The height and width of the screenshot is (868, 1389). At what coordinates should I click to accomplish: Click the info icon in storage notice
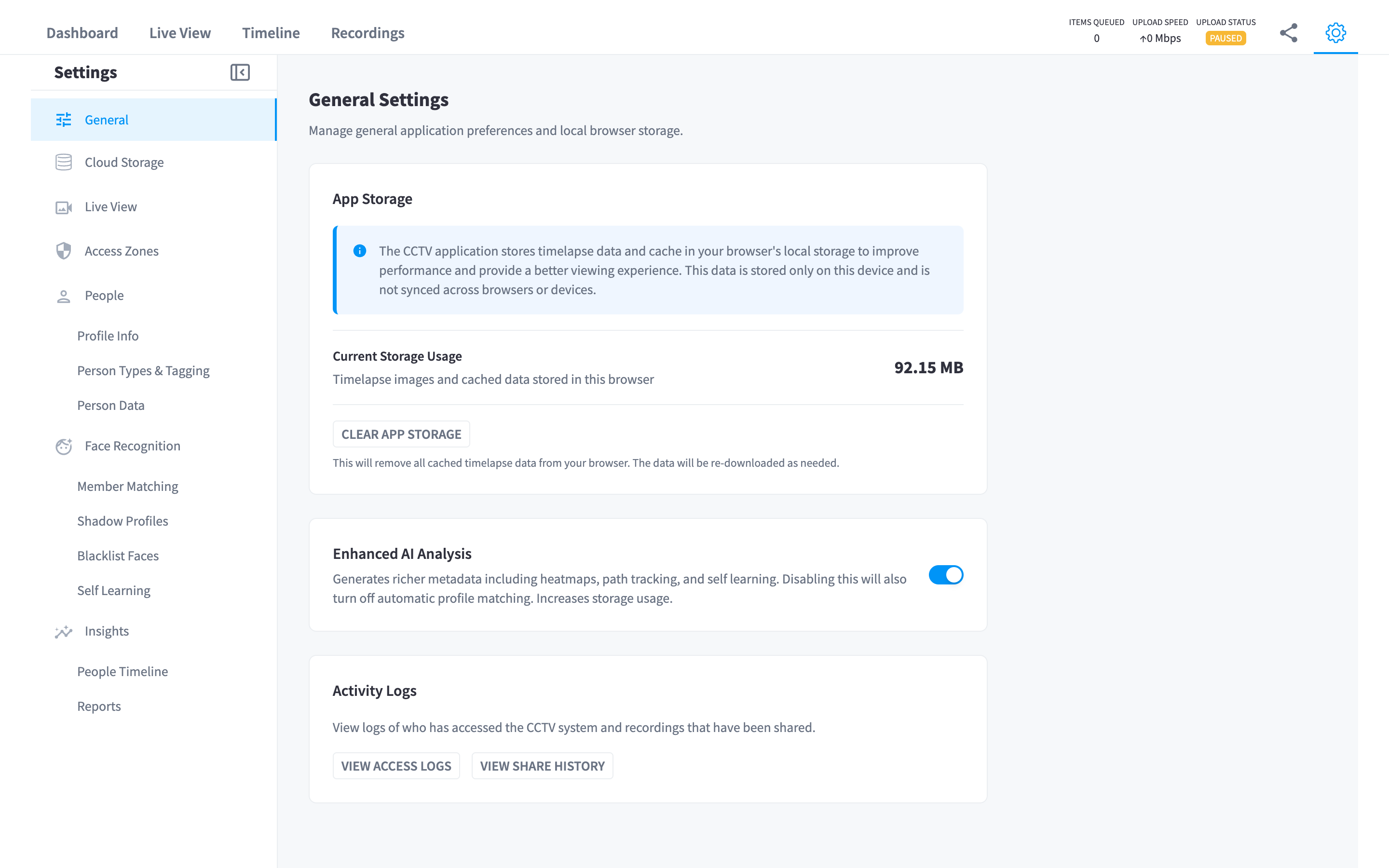click(360, 251)
